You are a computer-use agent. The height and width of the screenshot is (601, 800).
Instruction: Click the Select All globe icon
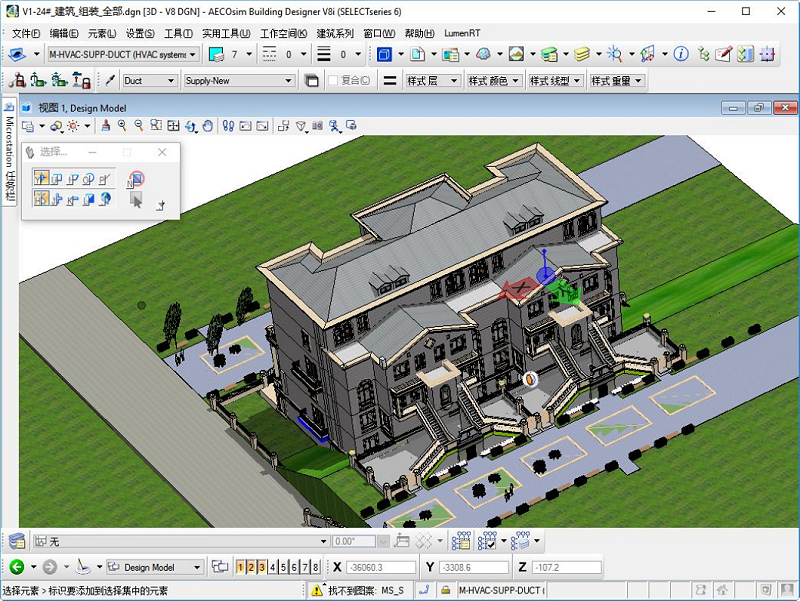point(105,199)
